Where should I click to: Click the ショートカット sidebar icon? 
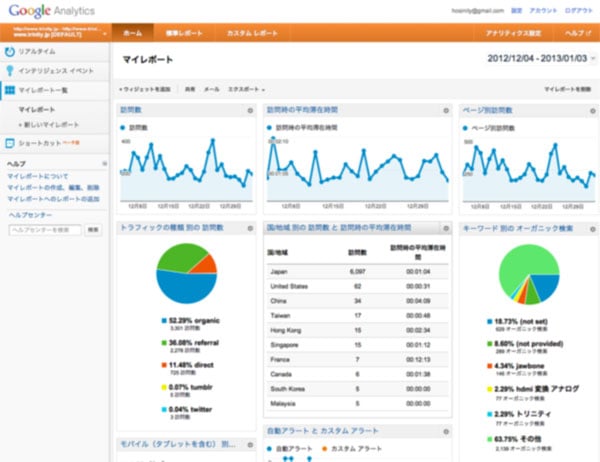pyautogui.click(x=10, y=143)
